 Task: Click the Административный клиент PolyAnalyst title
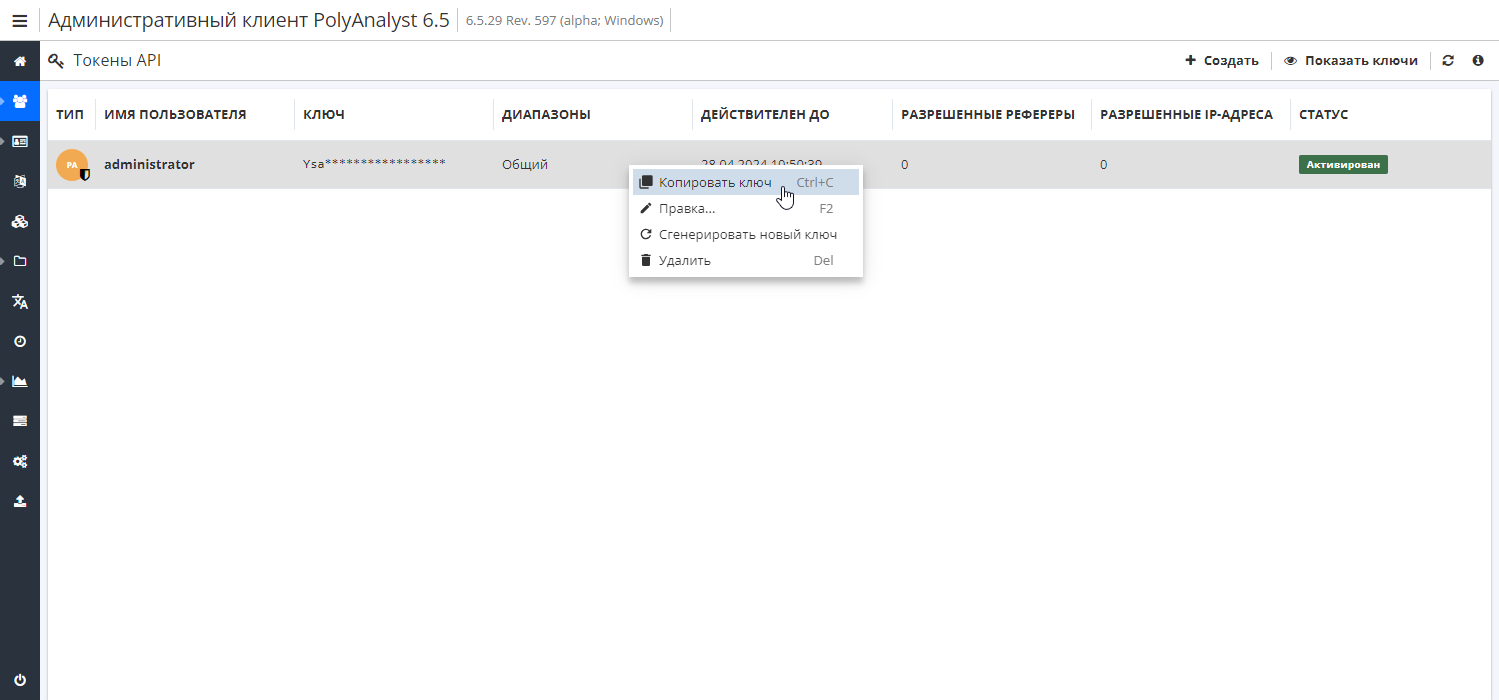coord(249,20)
